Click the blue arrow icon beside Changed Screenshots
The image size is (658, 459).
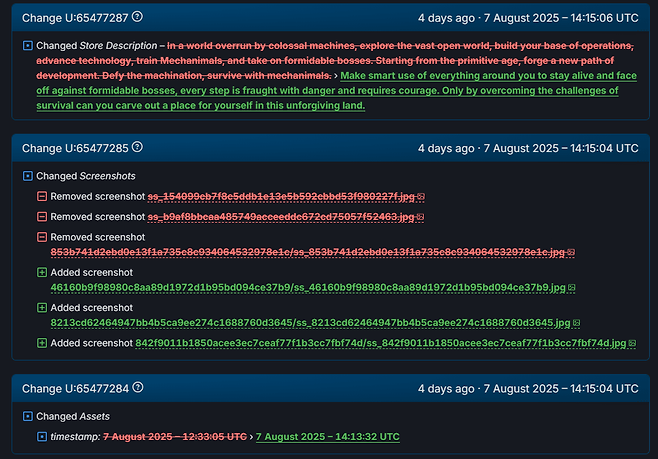tap(27, 176)
